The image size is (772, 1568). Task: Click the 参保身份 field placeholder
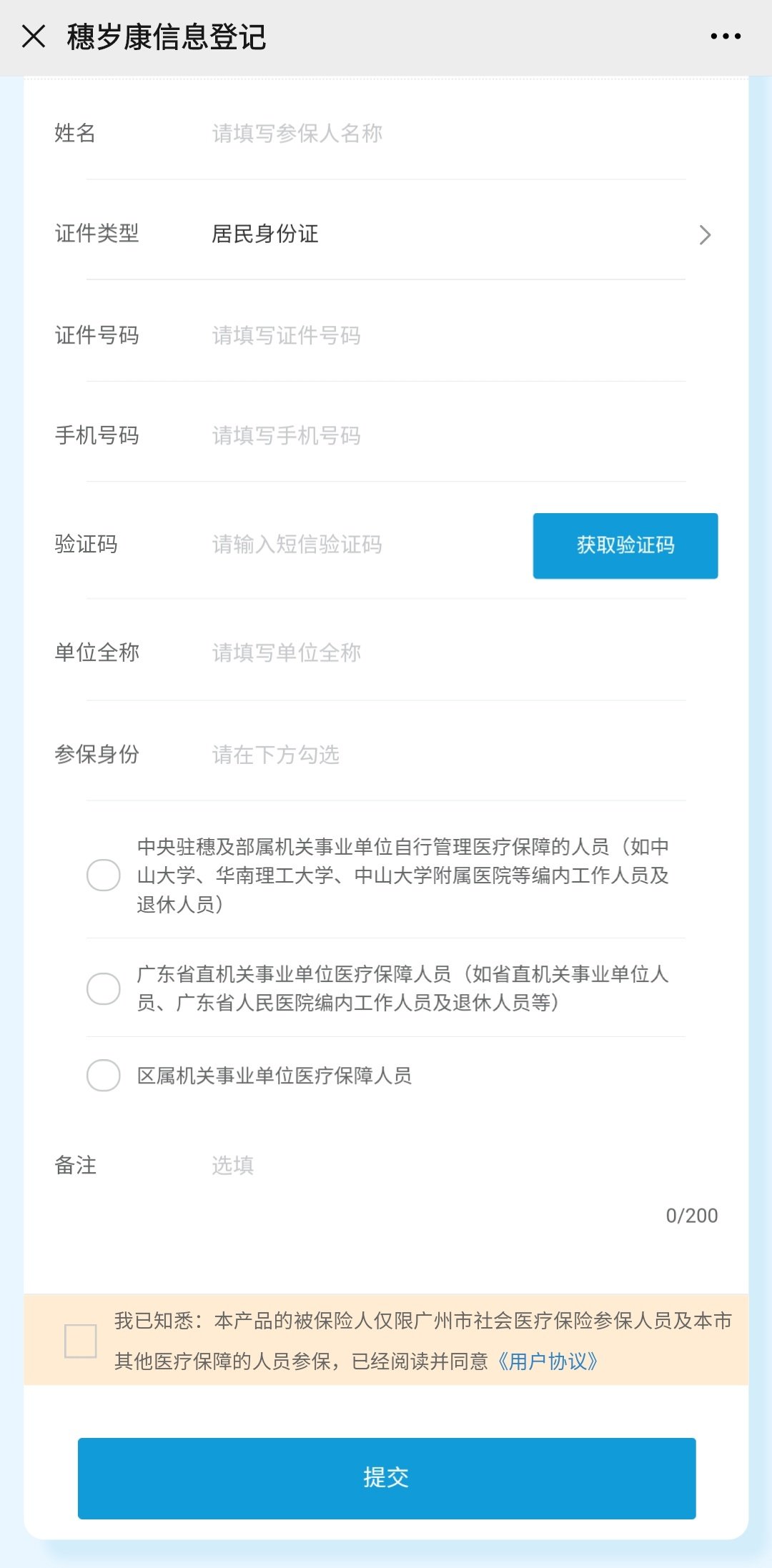(x=276, y=755)
